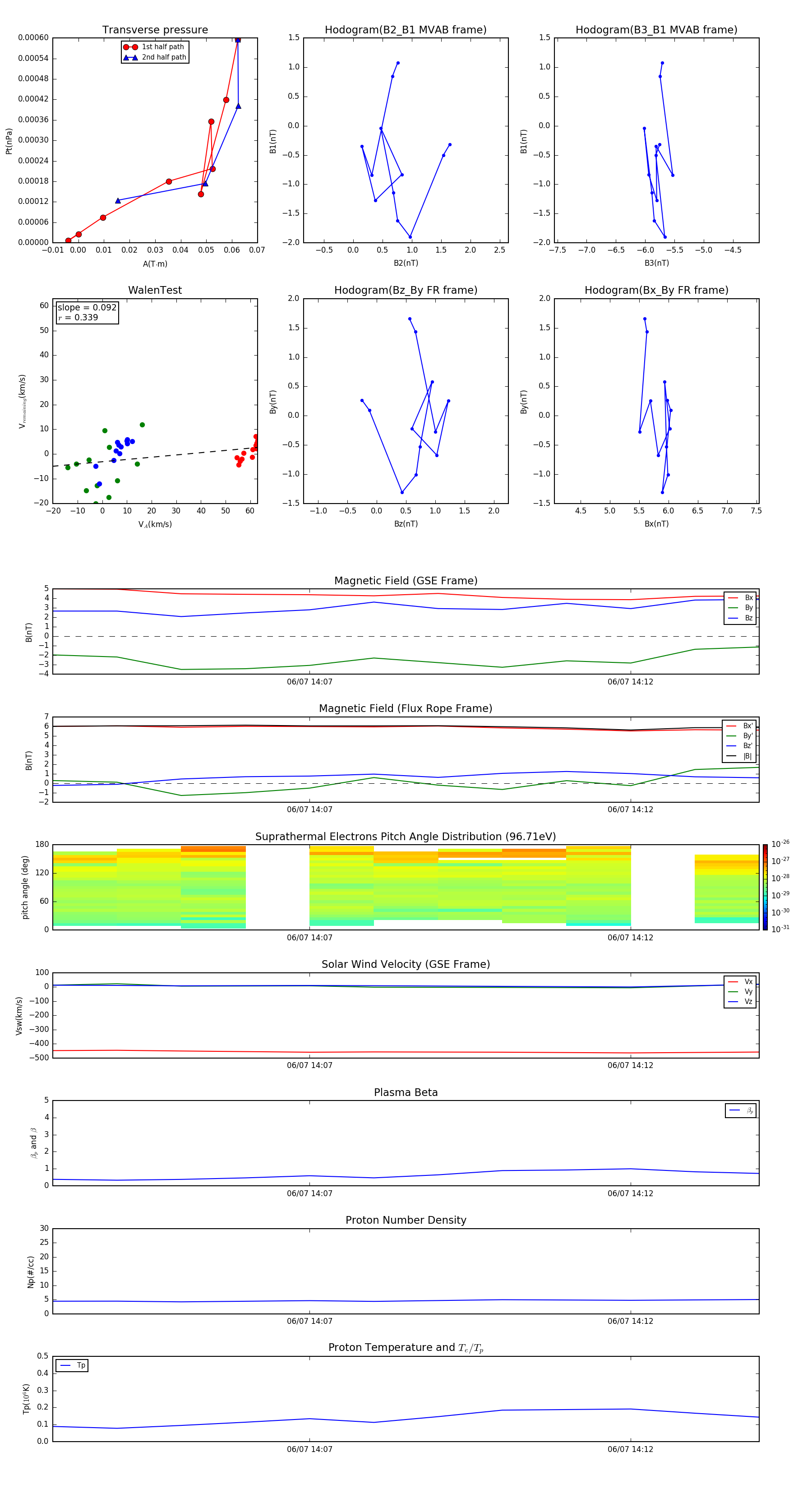Click the 'Transverse pressure' plot title
Image resolution: width=812 pixels, height=1489 pixels.
click(155, 30)
